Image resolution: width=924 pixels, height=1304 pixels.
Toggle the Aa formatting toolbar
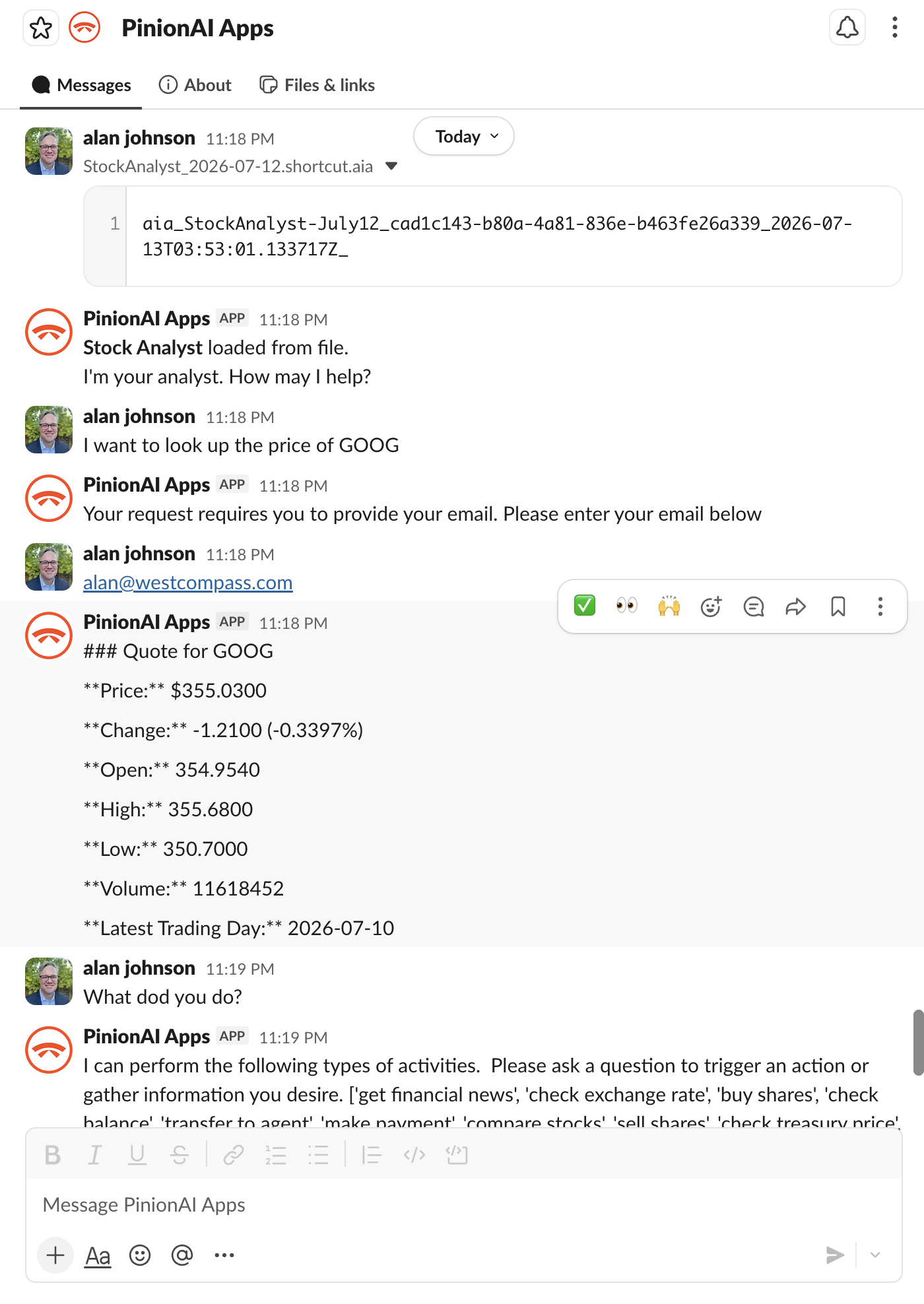(98, 1255)
